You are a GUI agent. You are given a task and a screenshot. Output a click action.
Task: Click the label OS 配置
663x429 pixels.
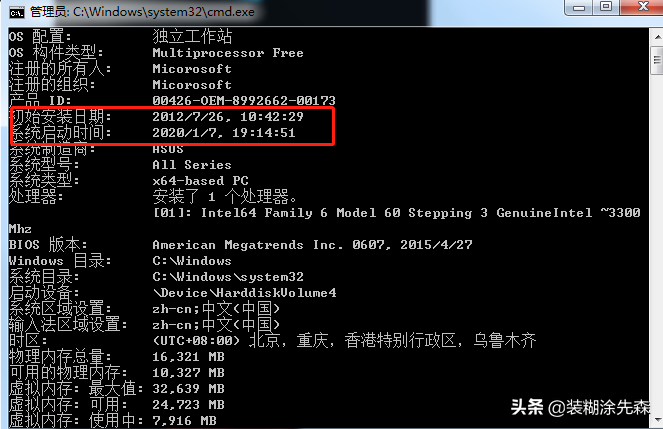40,37
